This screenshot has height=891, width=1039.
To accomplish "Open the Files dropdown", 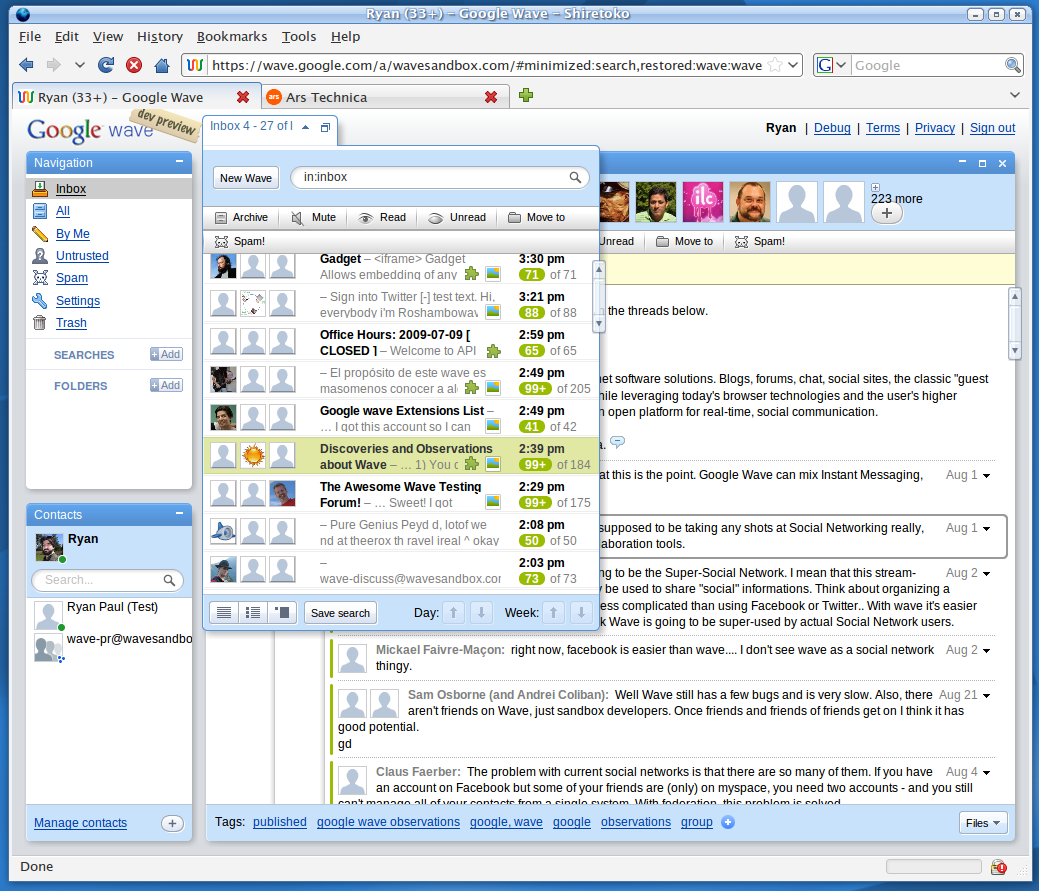I will (x=983, y=823).
